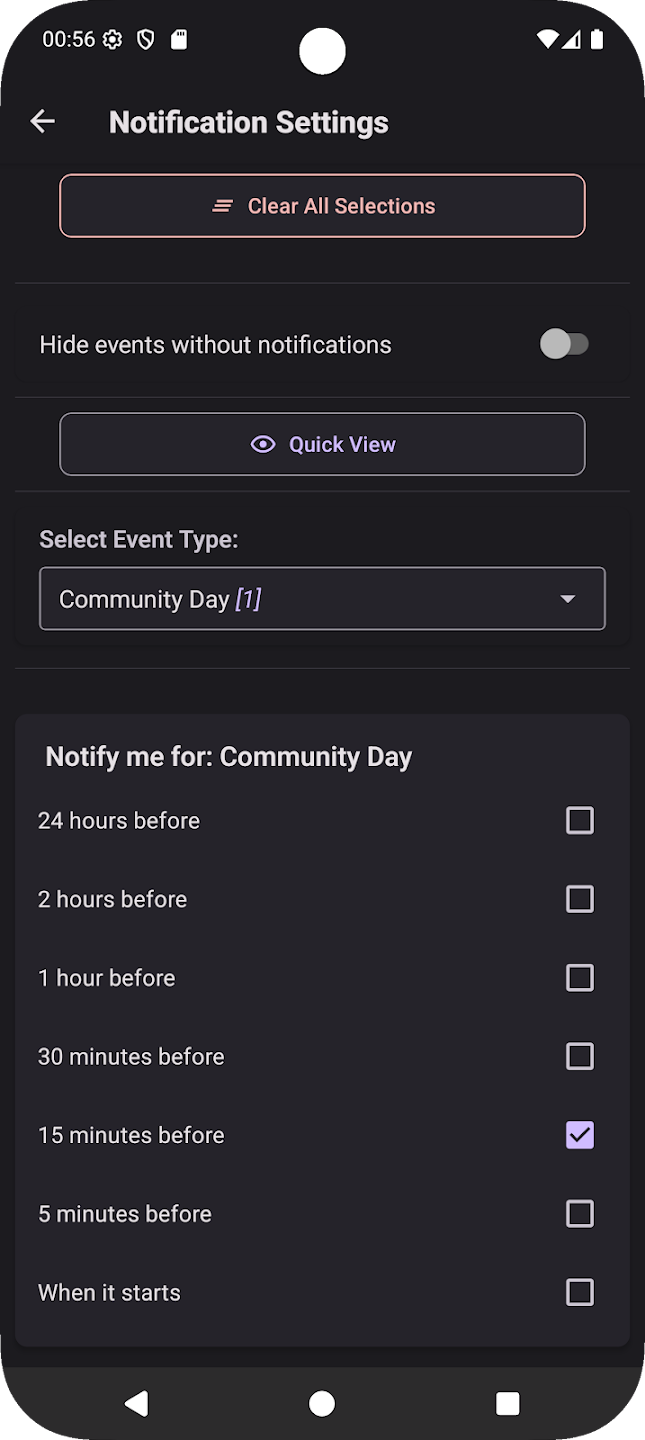The height and width of the screenshot is (1440, 645).
Task: Click the clear-list icon beside Clear All Selections
Action: pos(223,206)
